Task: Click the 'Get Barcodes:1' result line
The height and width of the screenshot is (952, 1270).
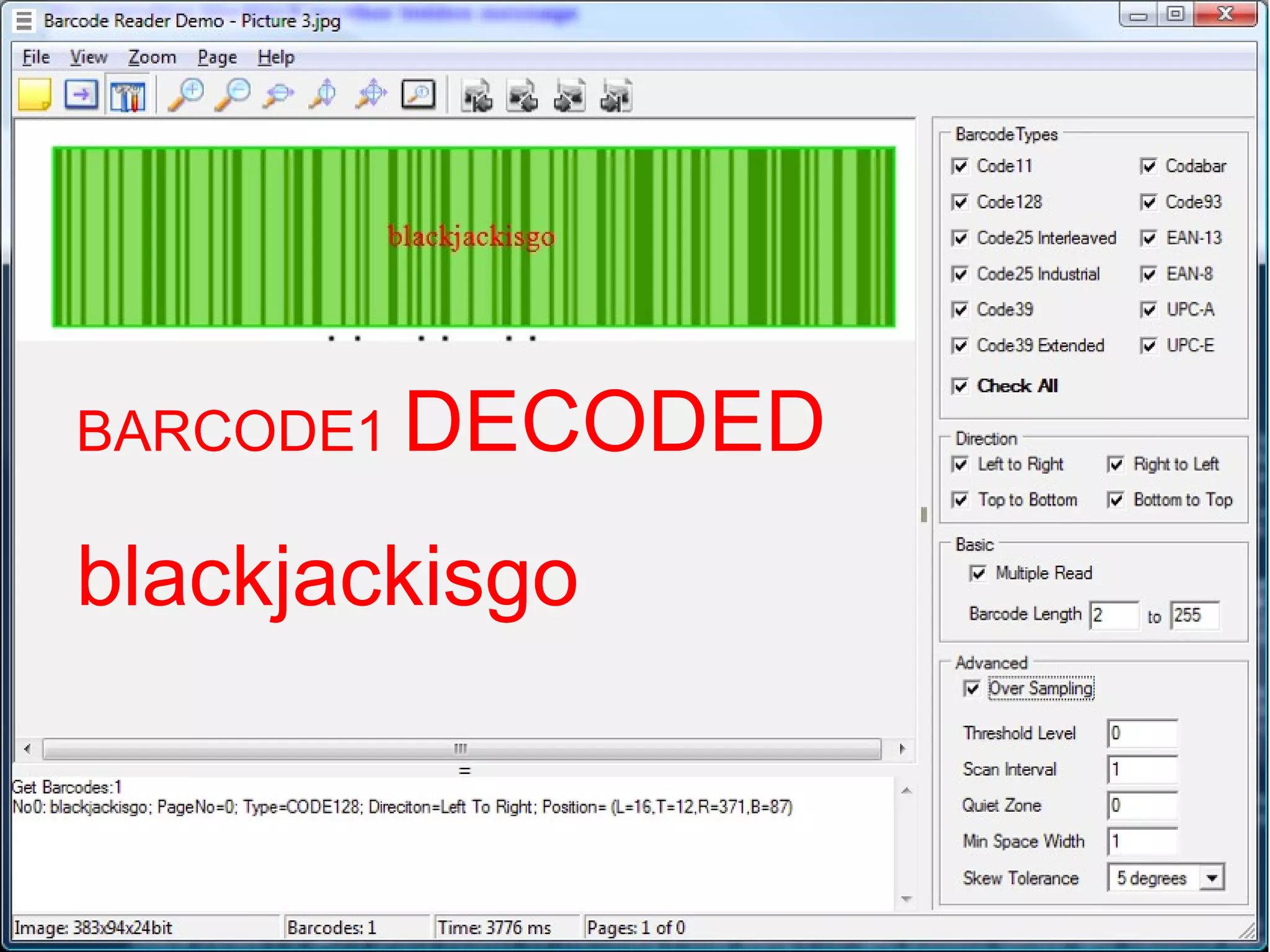Action: (67, 787)
